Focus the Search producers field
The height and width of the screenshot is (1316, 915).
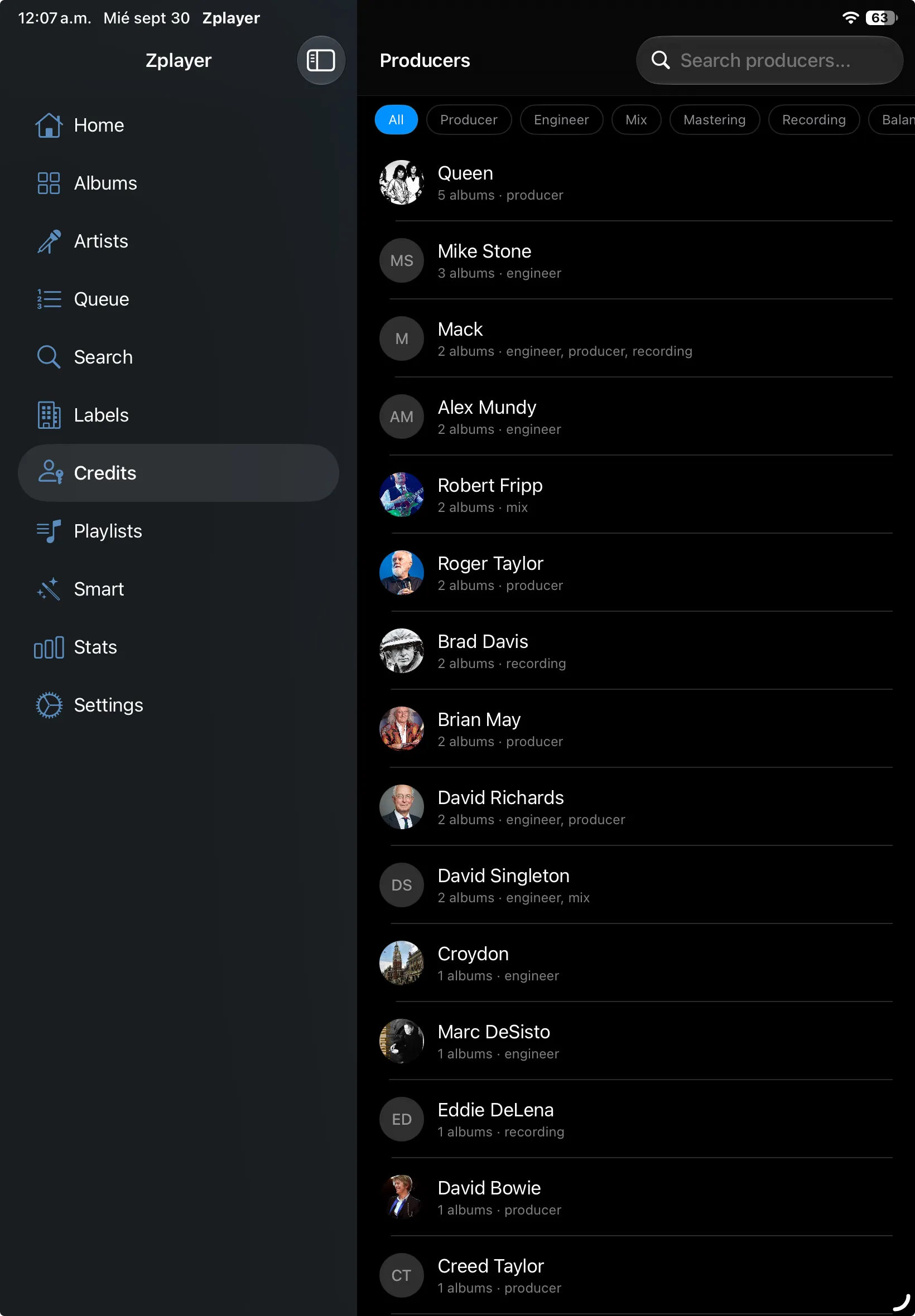769,60
